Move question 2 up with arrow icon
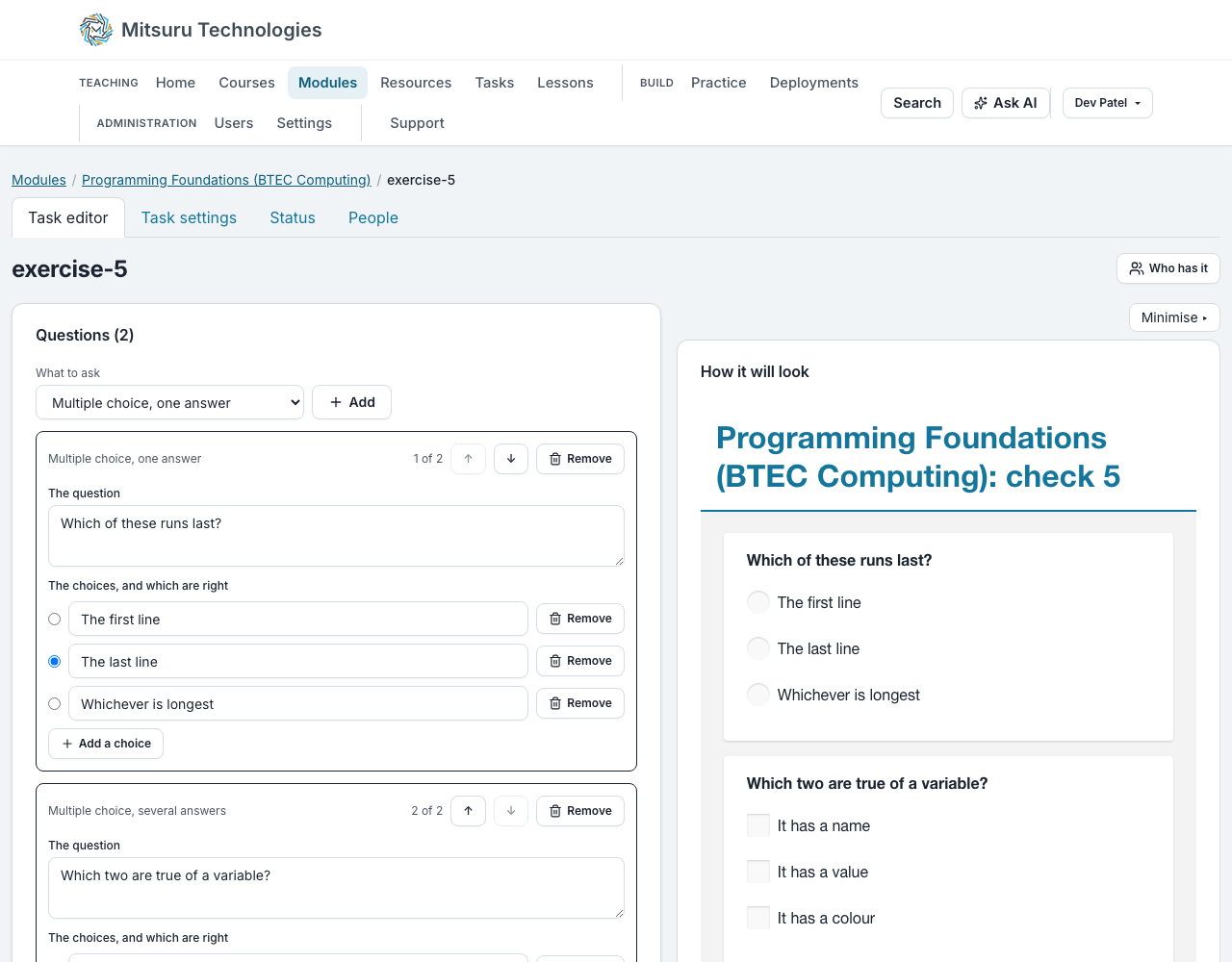 click(468, 811)
